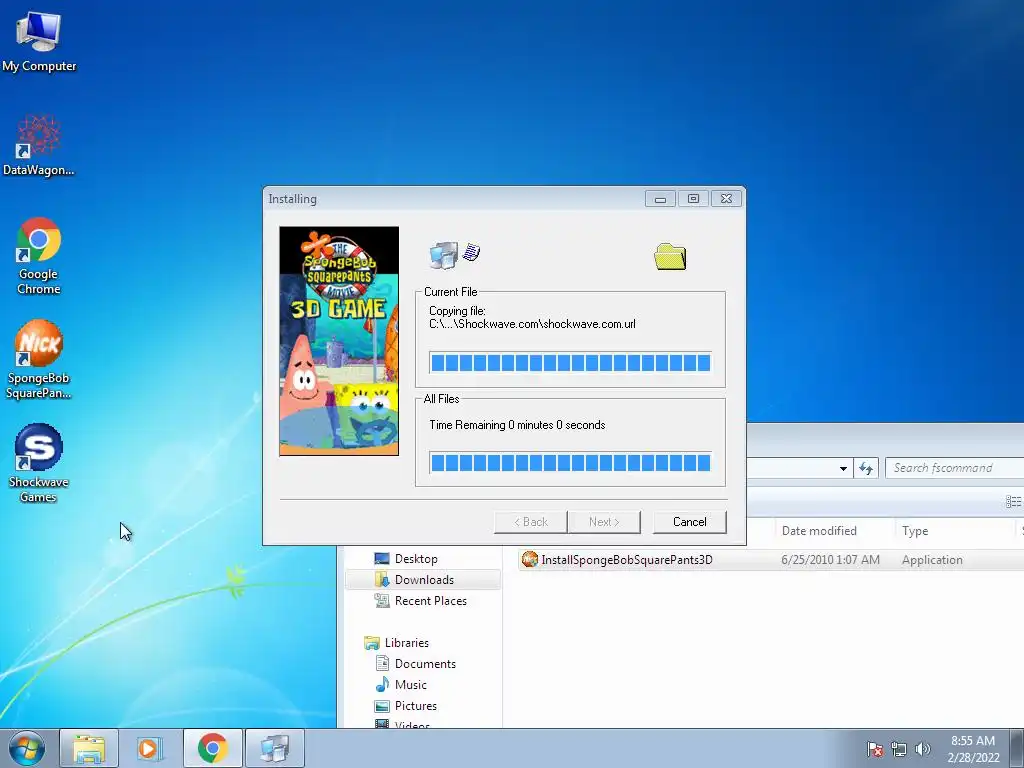
Task: Click the All Files progress bar
Action: coord(571,463)
